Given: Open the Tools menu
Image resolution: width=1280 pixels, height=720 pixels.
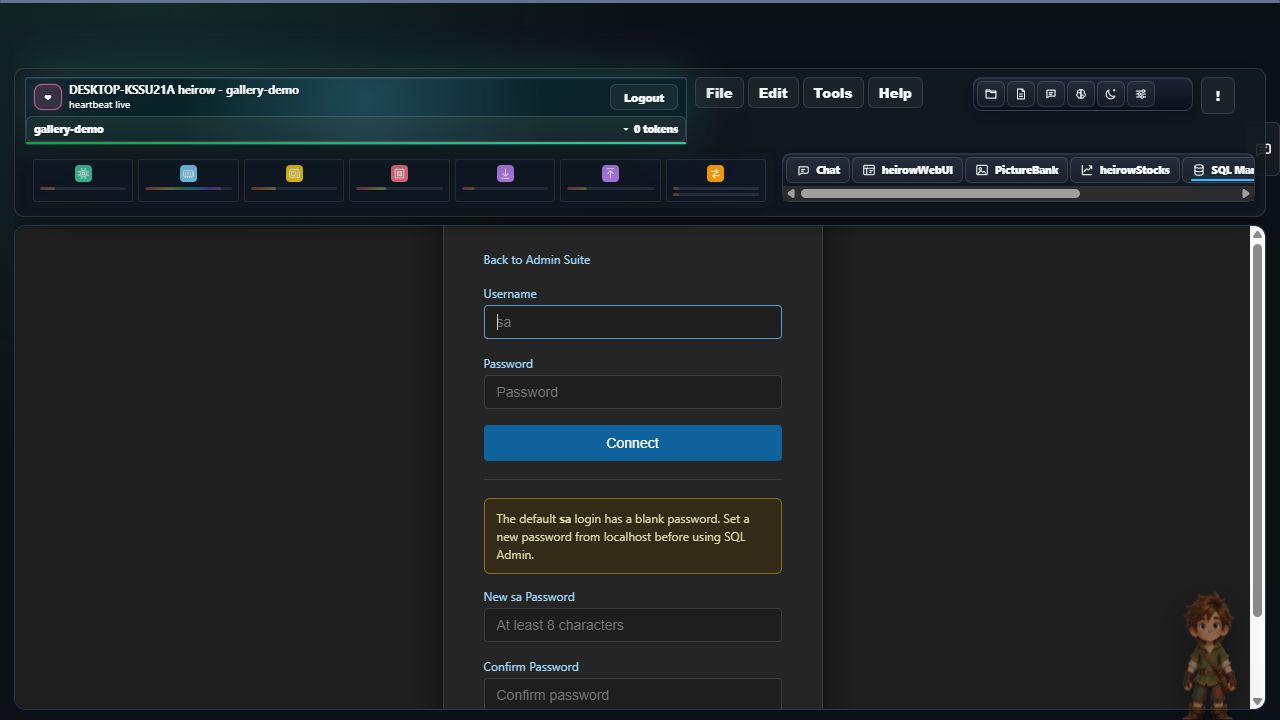Looking at the screenshot, I should click(833, 93).
